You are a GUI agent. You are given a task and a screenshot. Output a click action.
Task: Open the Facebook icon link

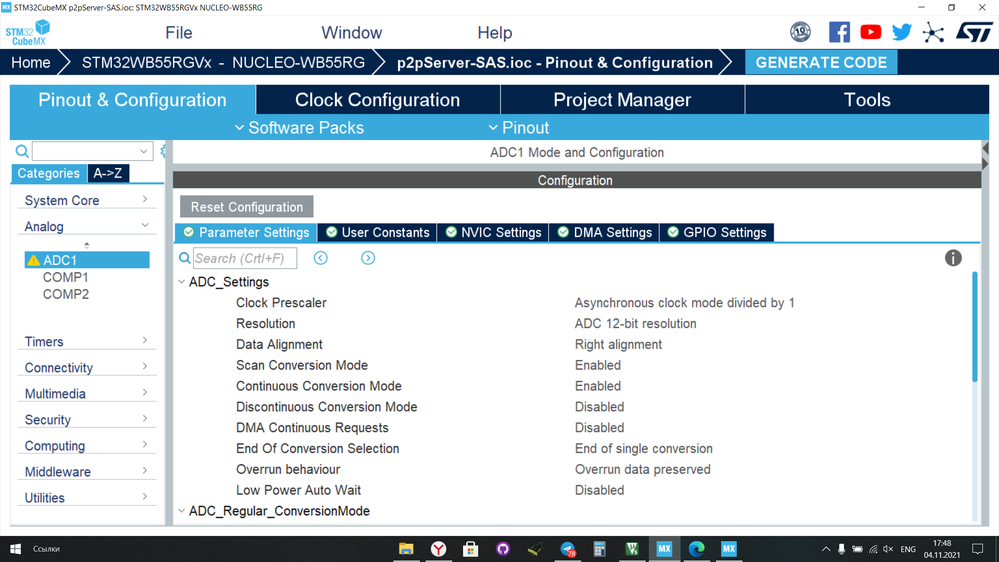(839, 32)
